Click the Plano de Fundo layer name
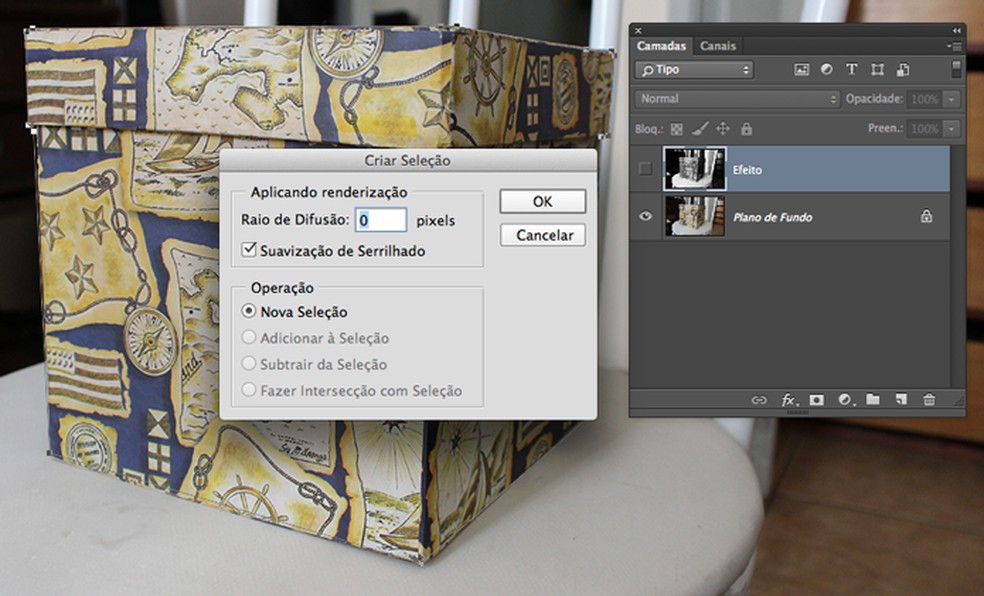984x596 pixels. point(773,218)
